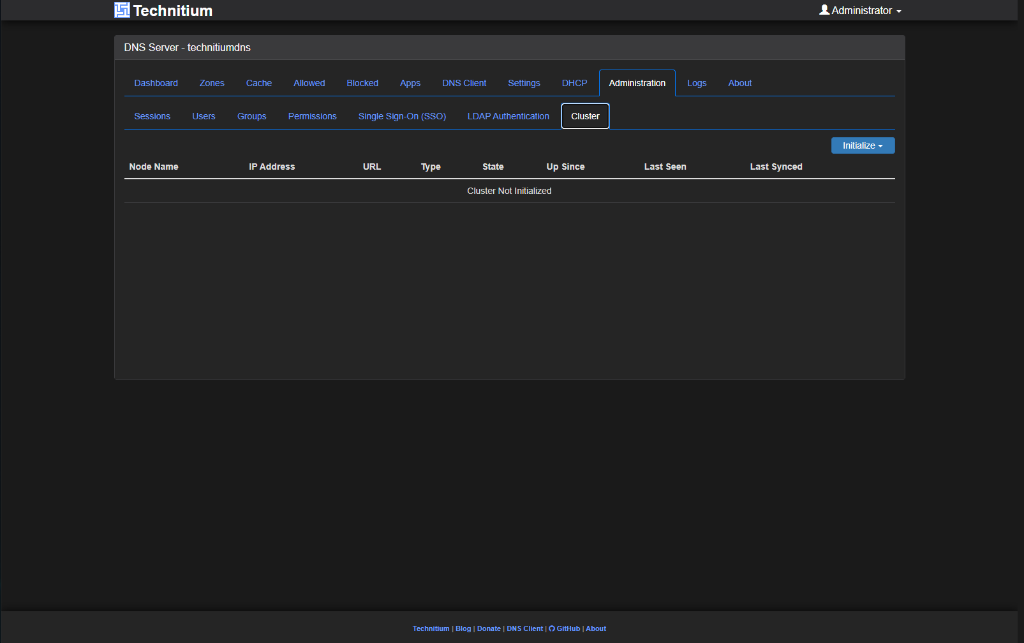
Task: Open the Single Sign-On (SSO) sub-tab
Action: (x=402, y=116)
